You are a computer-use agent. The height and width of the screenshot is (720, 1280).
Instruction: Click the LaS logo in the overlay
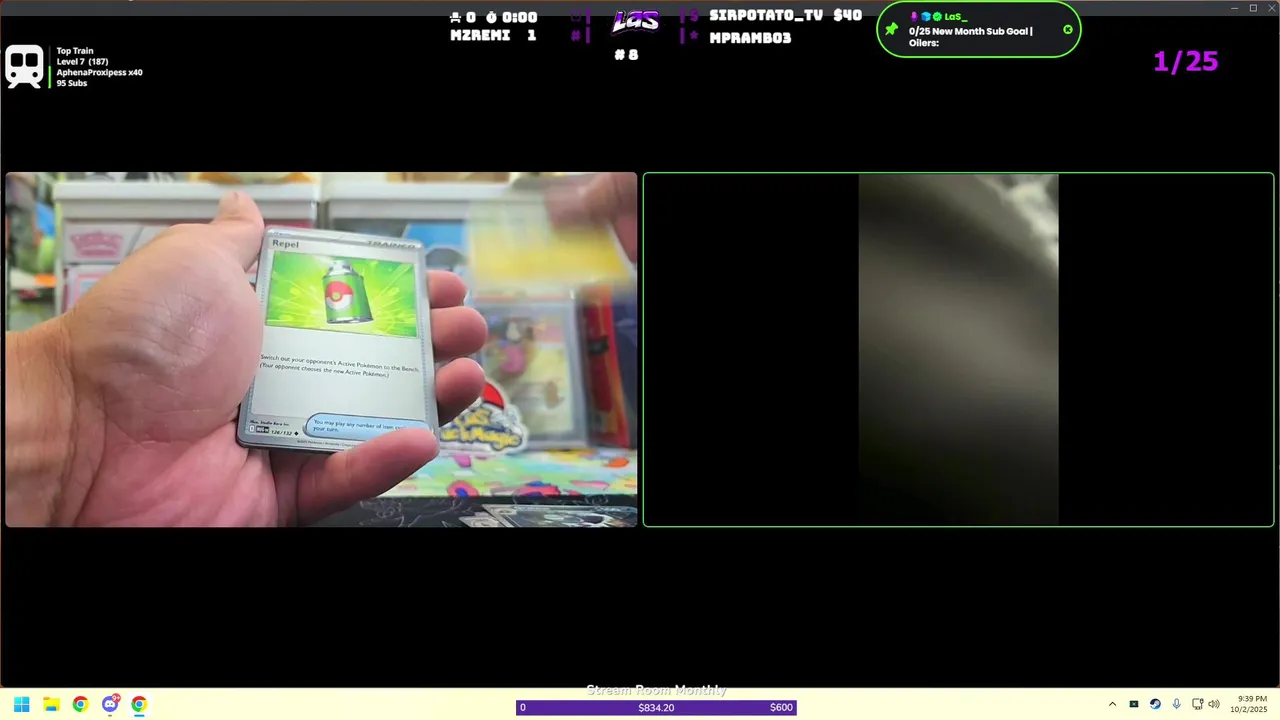click(x=636, y=21)
